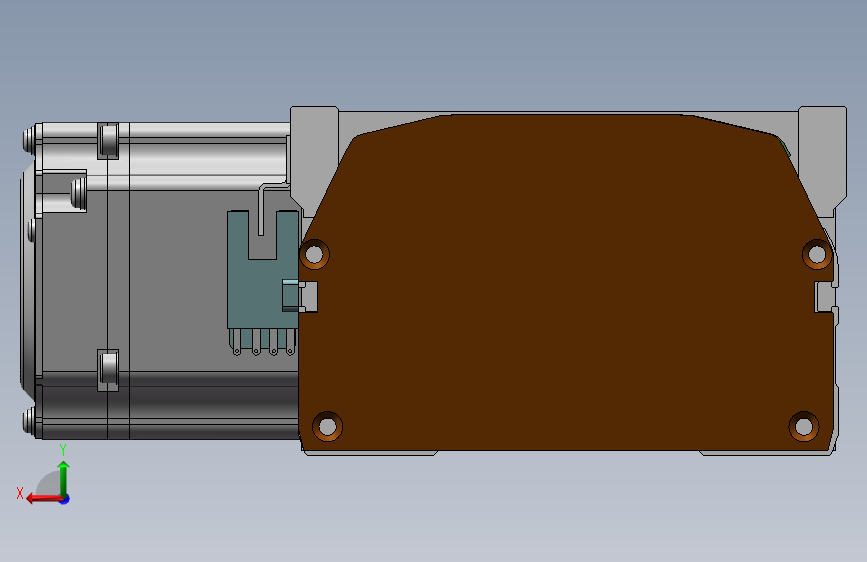Select the upper clip on the motor housing
This screenshot has height=562, width=867.
coord(108,141)
